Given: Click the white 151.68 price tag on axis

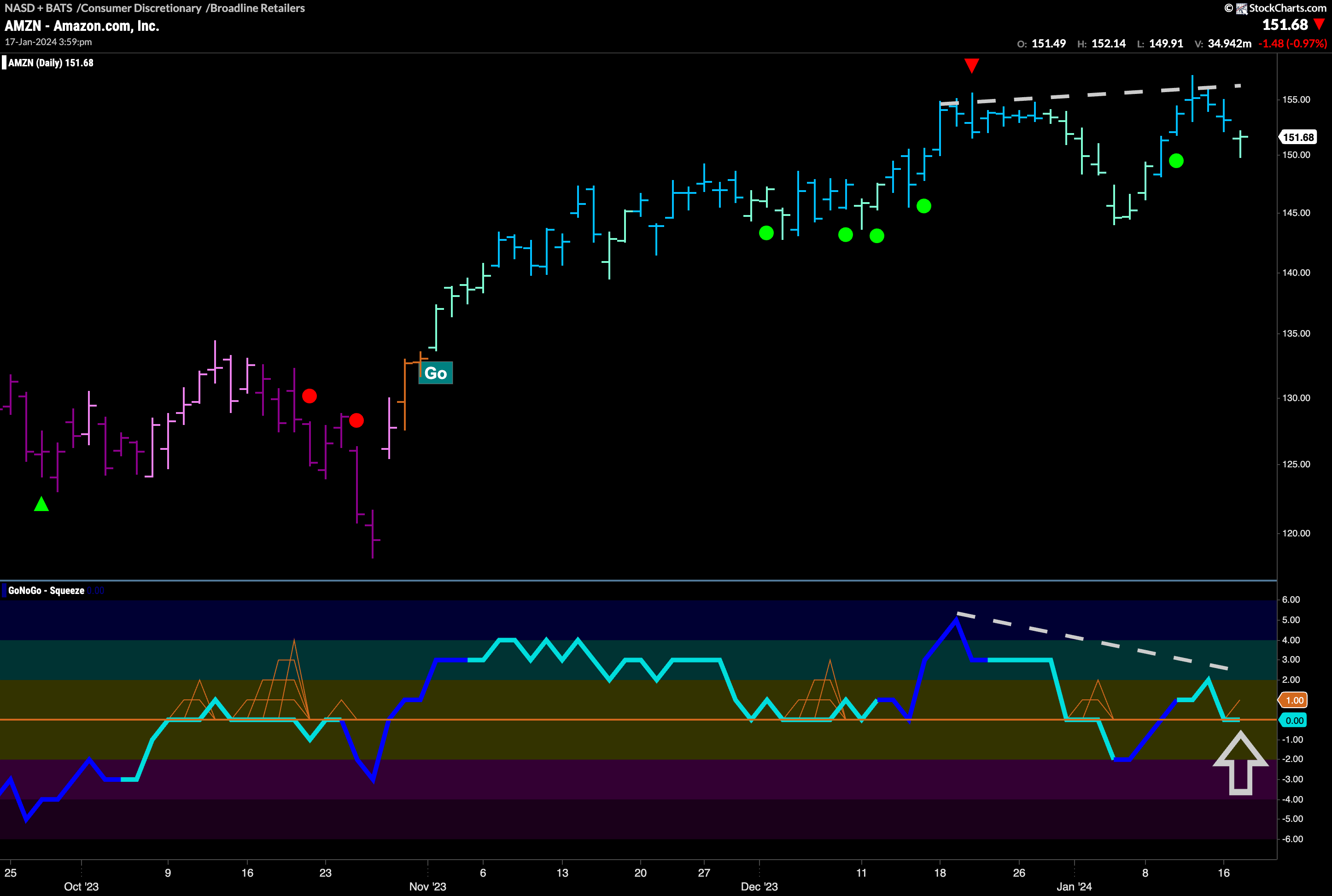Looking at the screenshot, I should pyautogui.click(x=1298, y=137).
